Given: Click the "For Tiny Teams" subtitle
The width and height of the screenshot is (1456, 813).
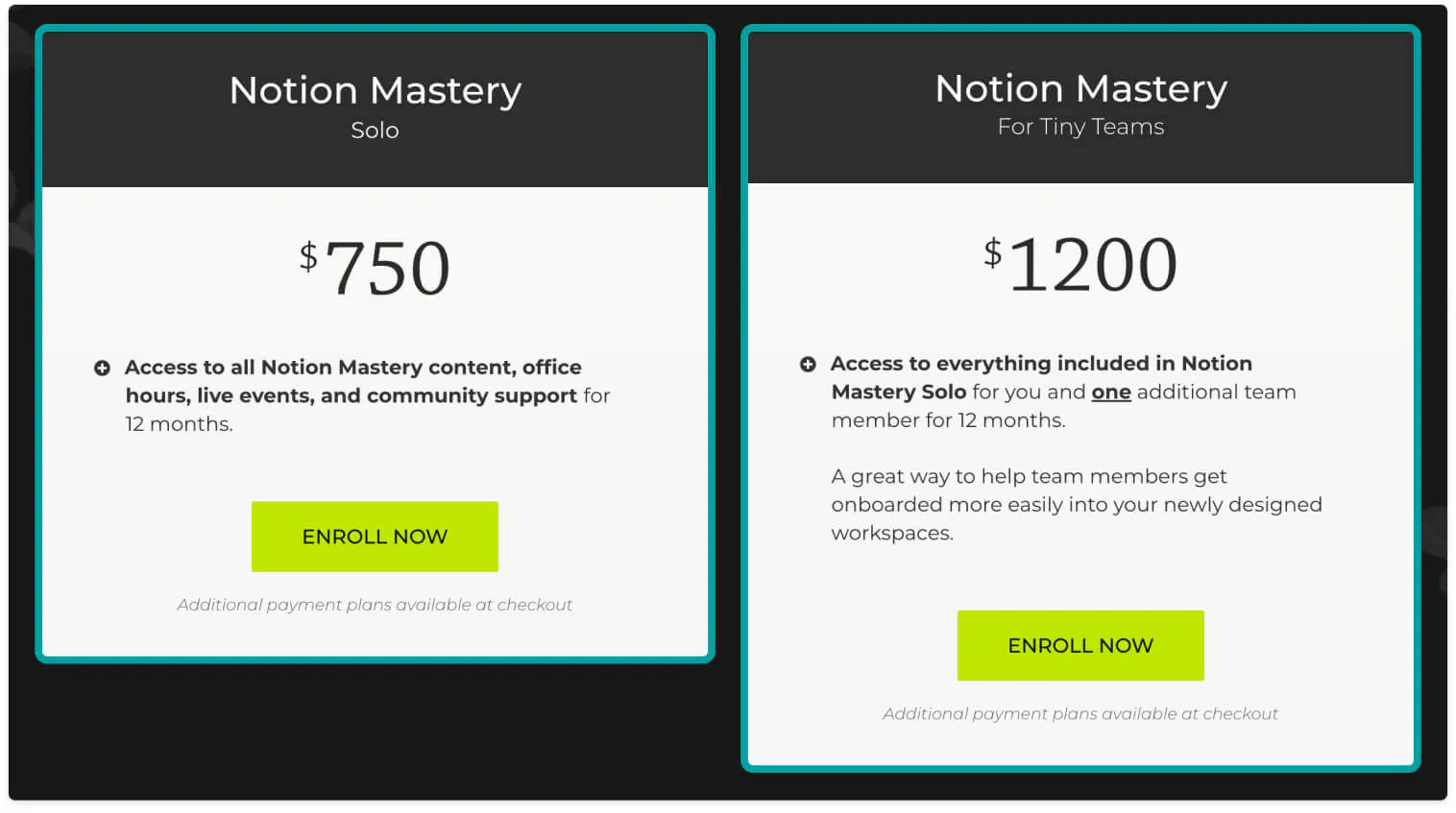Looking at the screenshot, I should 1080,127.
